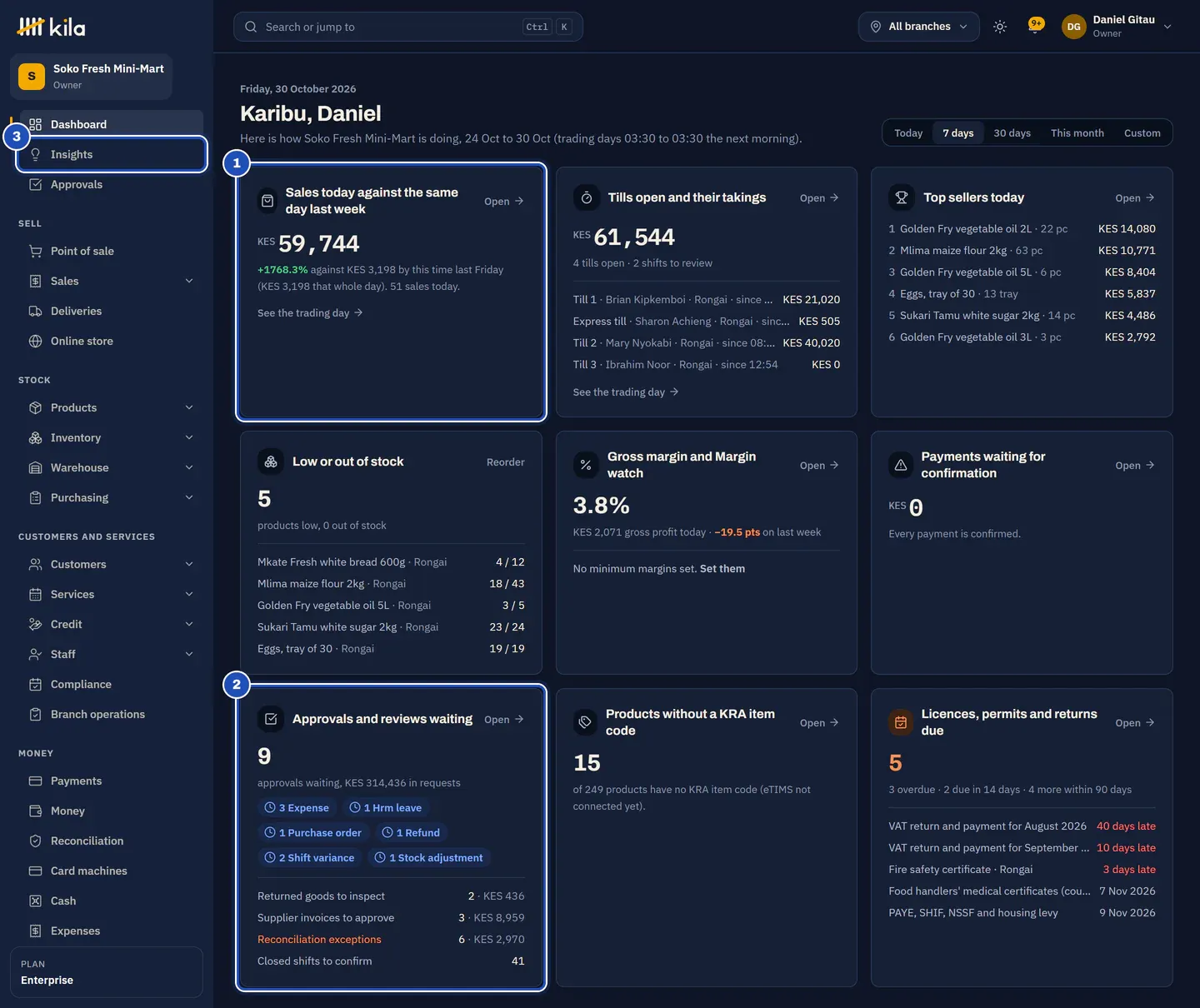The image size is (1200, 1008).
Task: Open Approvals in sidebar
Action: point(112,184)
